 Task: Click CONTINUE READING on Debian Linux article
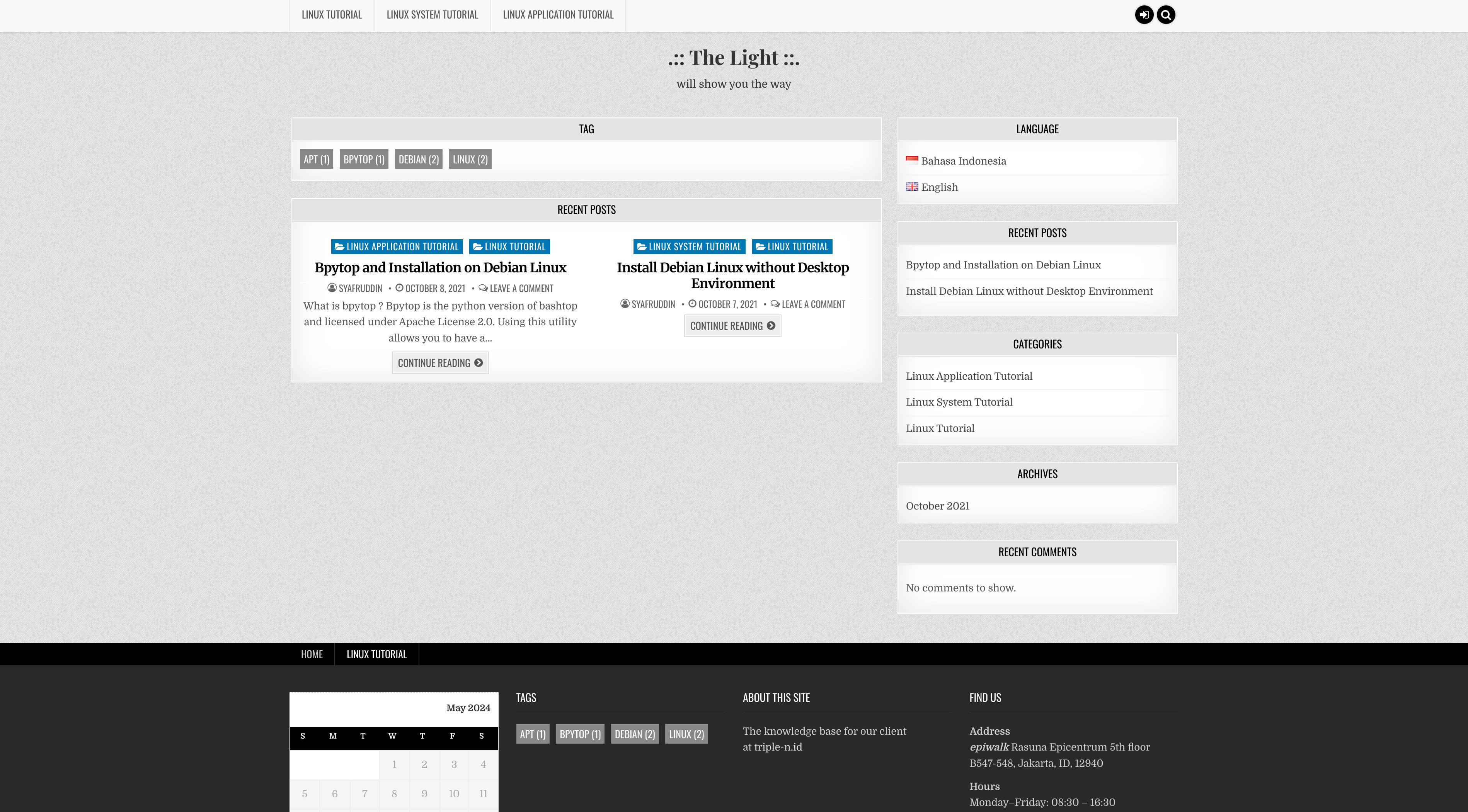732,325
